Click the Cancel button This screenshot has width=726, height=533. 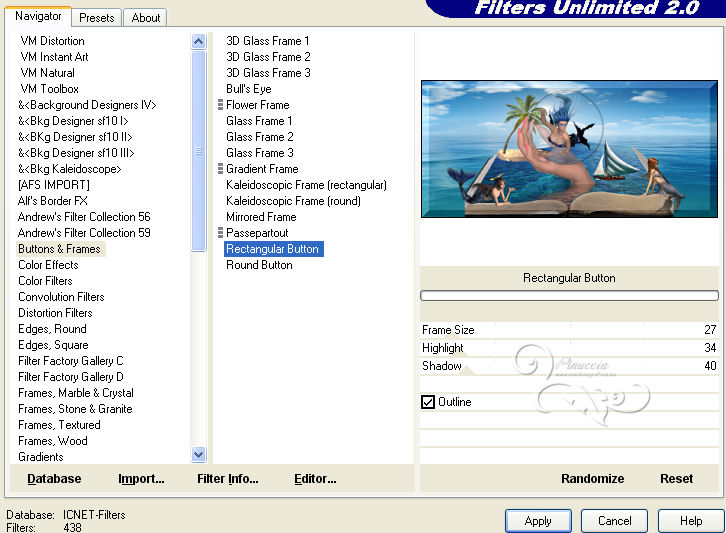tap(614, 521)
